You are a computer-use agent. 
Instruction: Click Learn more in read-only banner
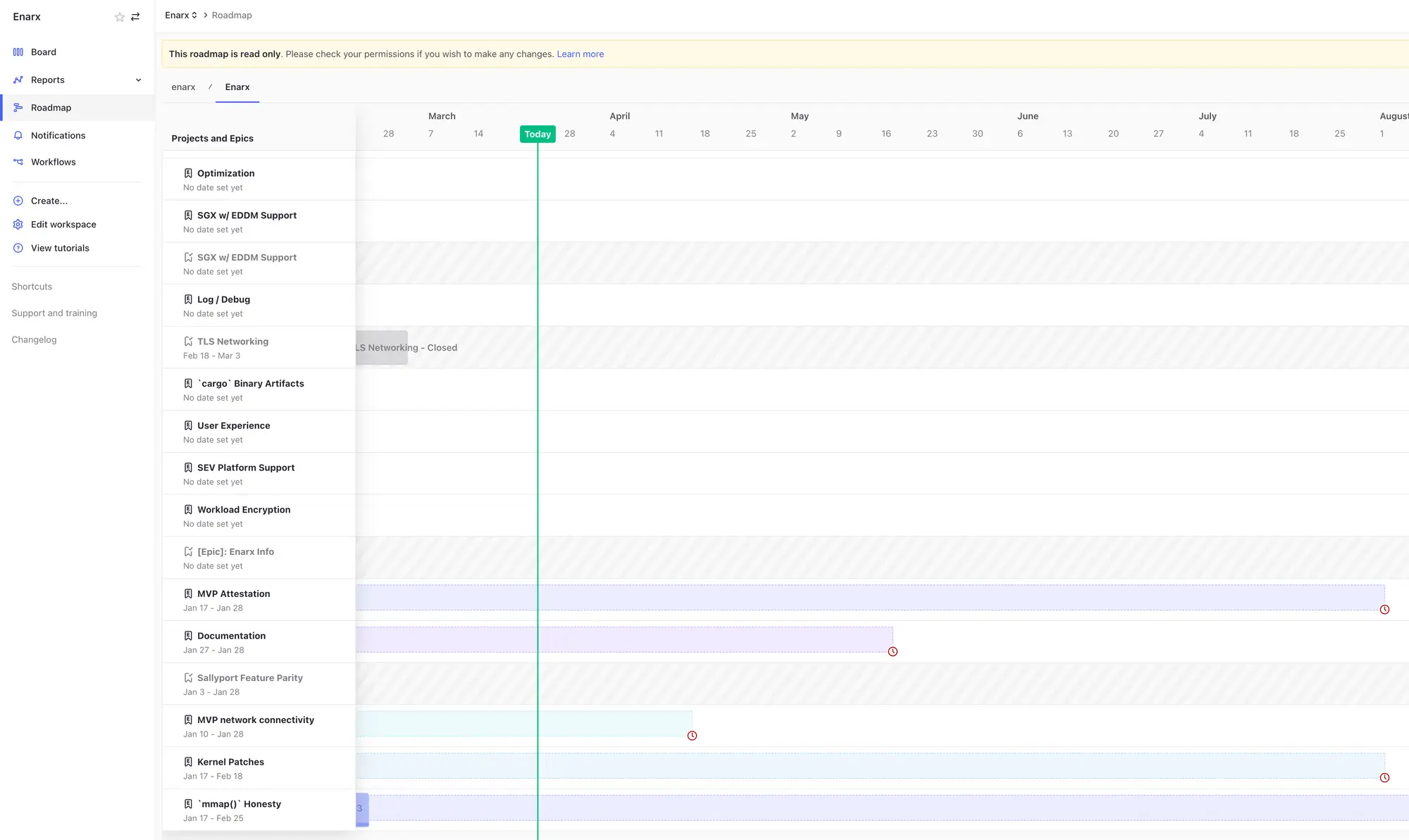581,54
